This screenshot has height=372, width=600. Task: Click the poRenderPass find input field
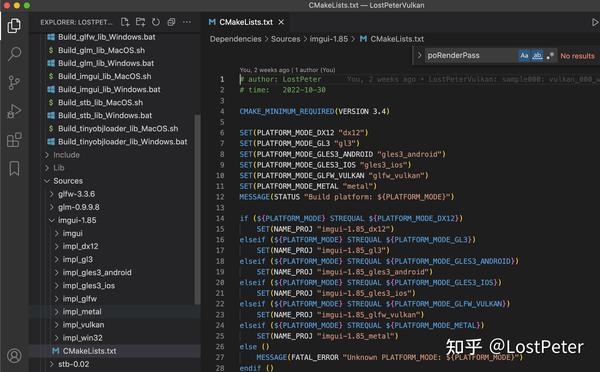471,55
